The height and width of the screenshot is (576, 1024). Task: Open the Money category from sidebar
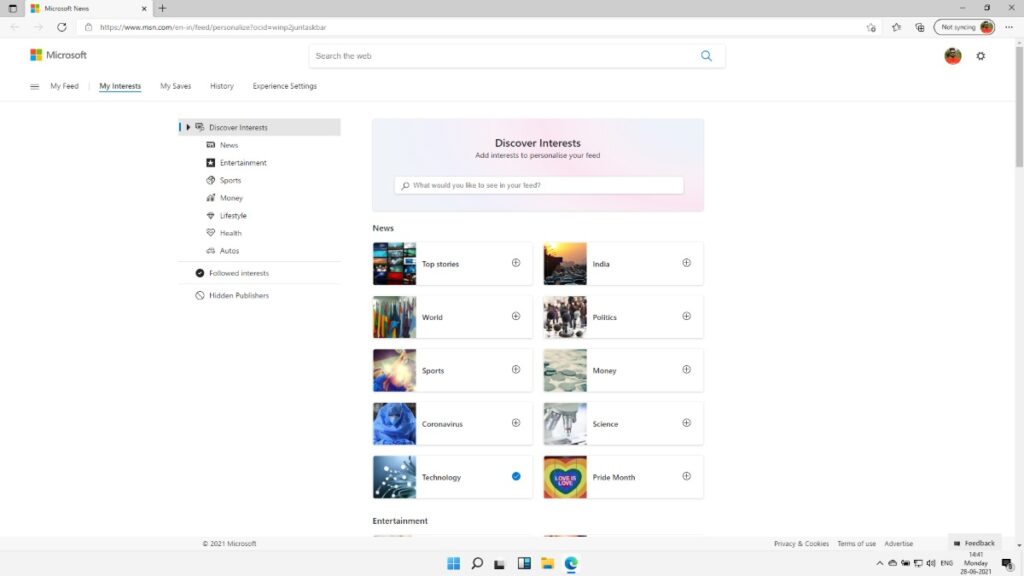210,198
